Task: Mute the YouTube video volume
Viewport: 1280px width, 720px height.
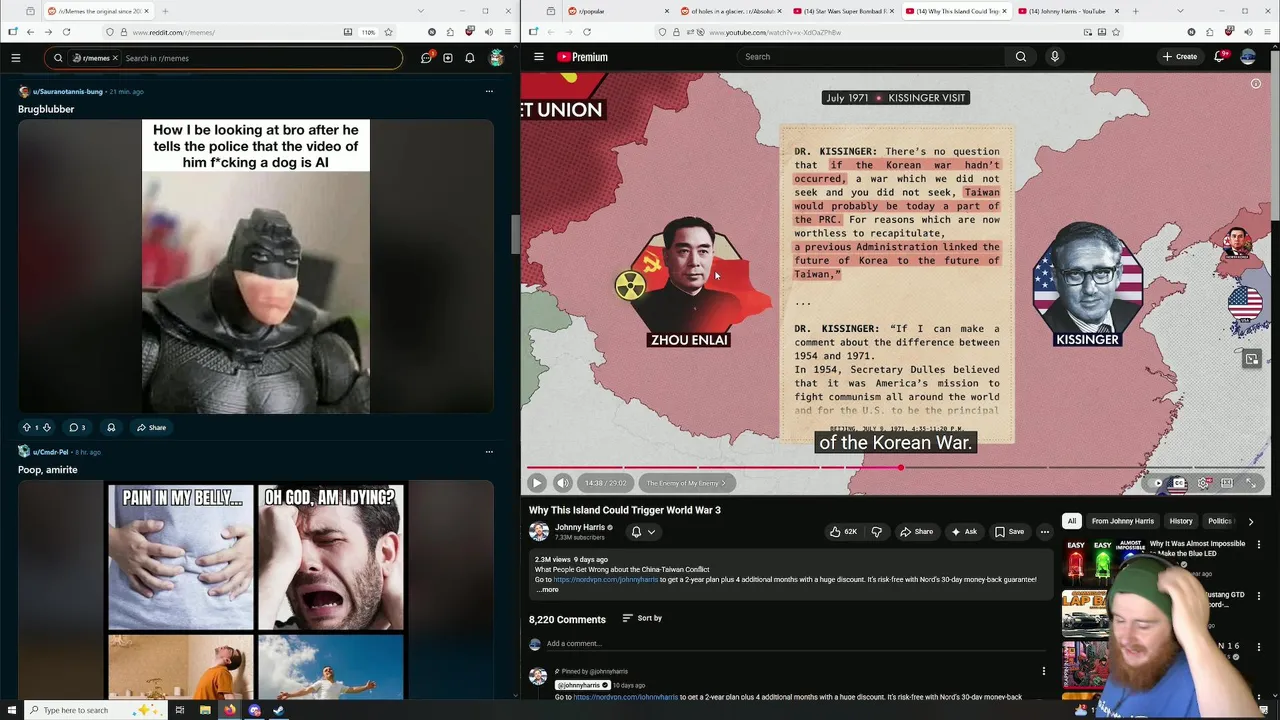Action: tap(563, 483)
